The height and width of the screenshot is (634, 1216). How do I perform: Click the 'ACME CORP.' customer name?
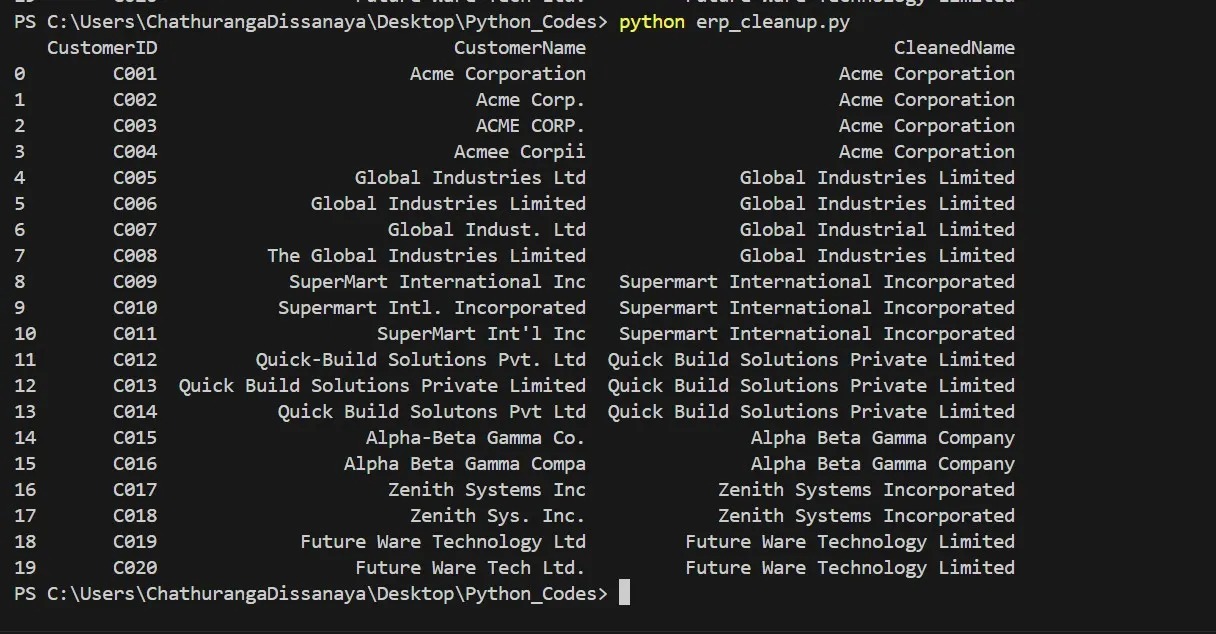click(x=531, y=126)
